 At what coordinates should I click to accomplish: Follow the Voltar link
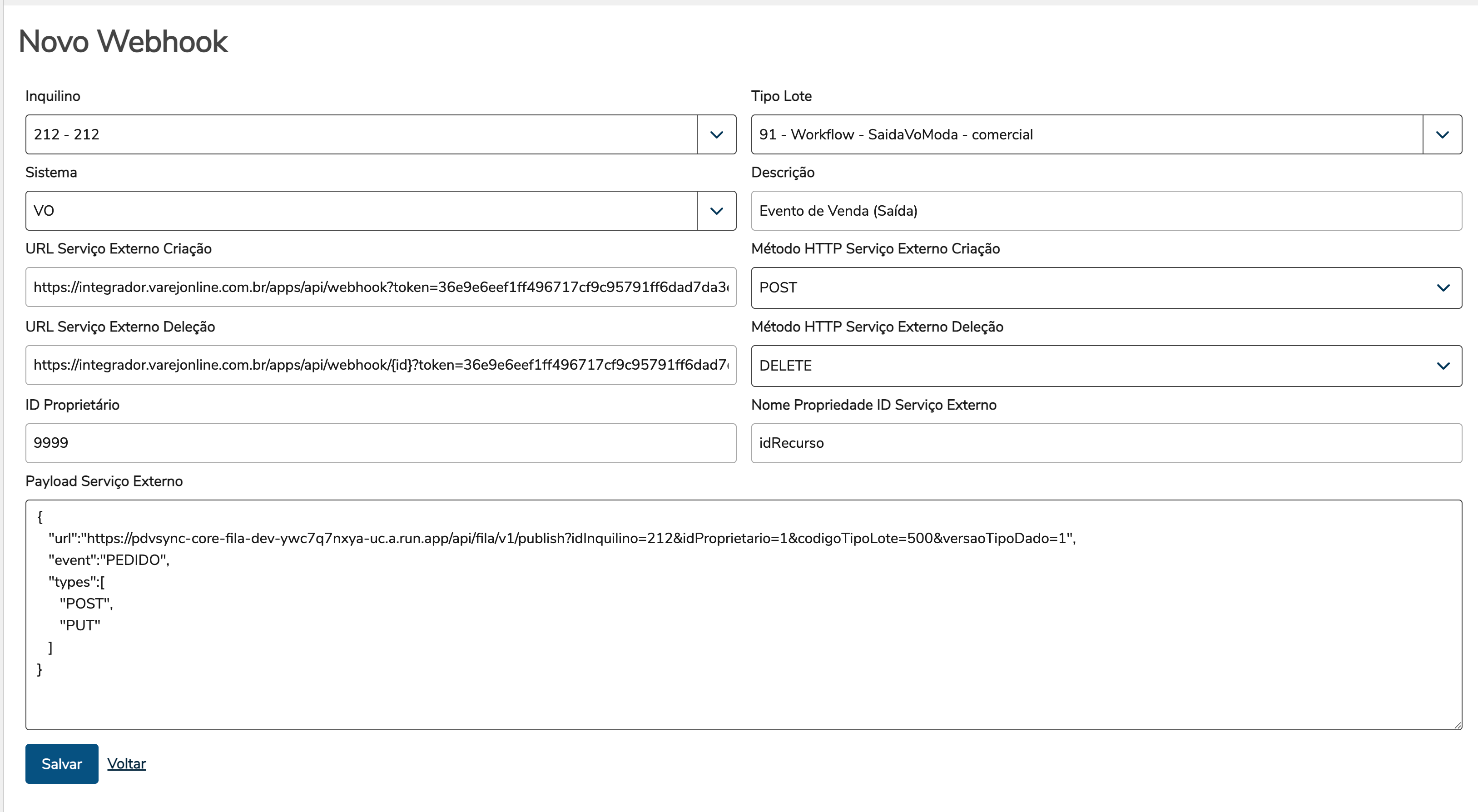[126, 763]
